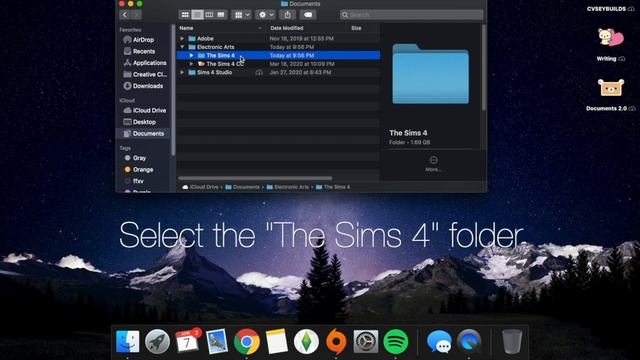
Task: Click the folder preview thumbnail
Action: (431, 73)
